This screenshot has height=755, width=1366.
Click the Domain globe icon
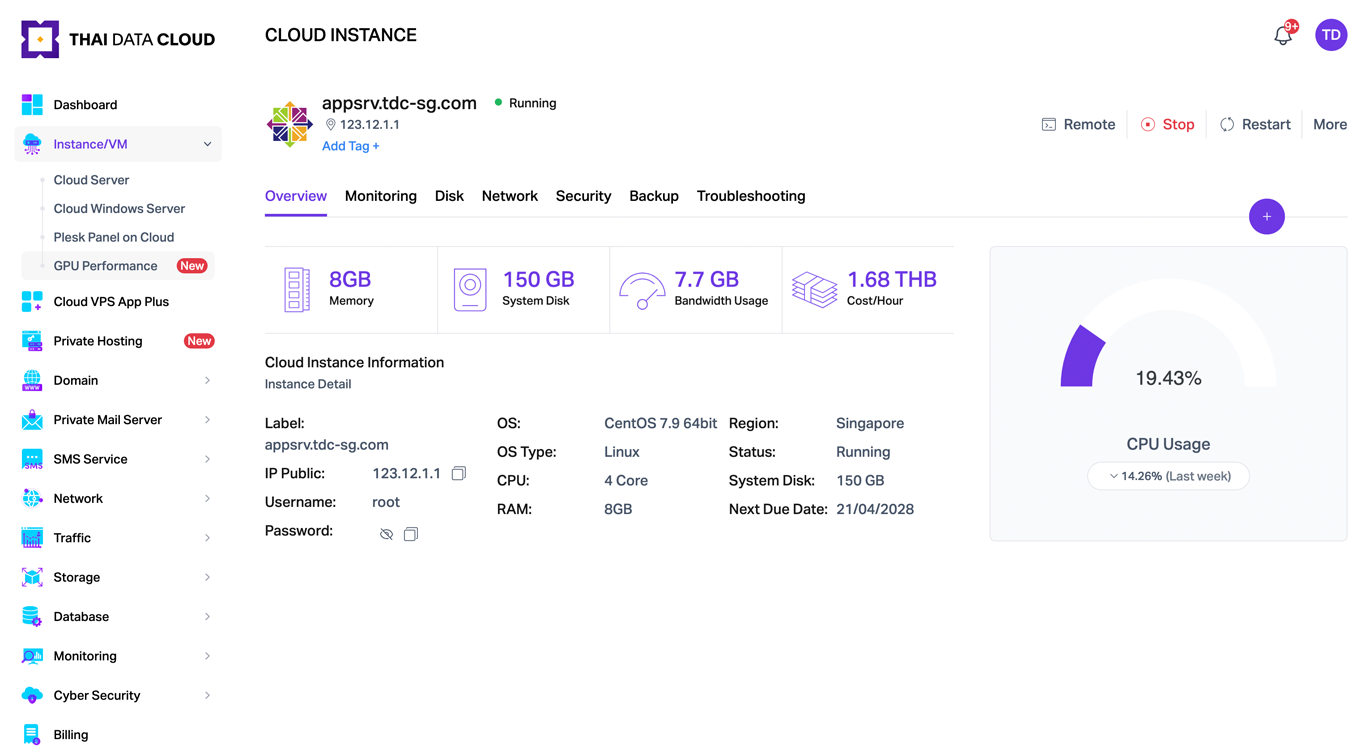[32, 380]
